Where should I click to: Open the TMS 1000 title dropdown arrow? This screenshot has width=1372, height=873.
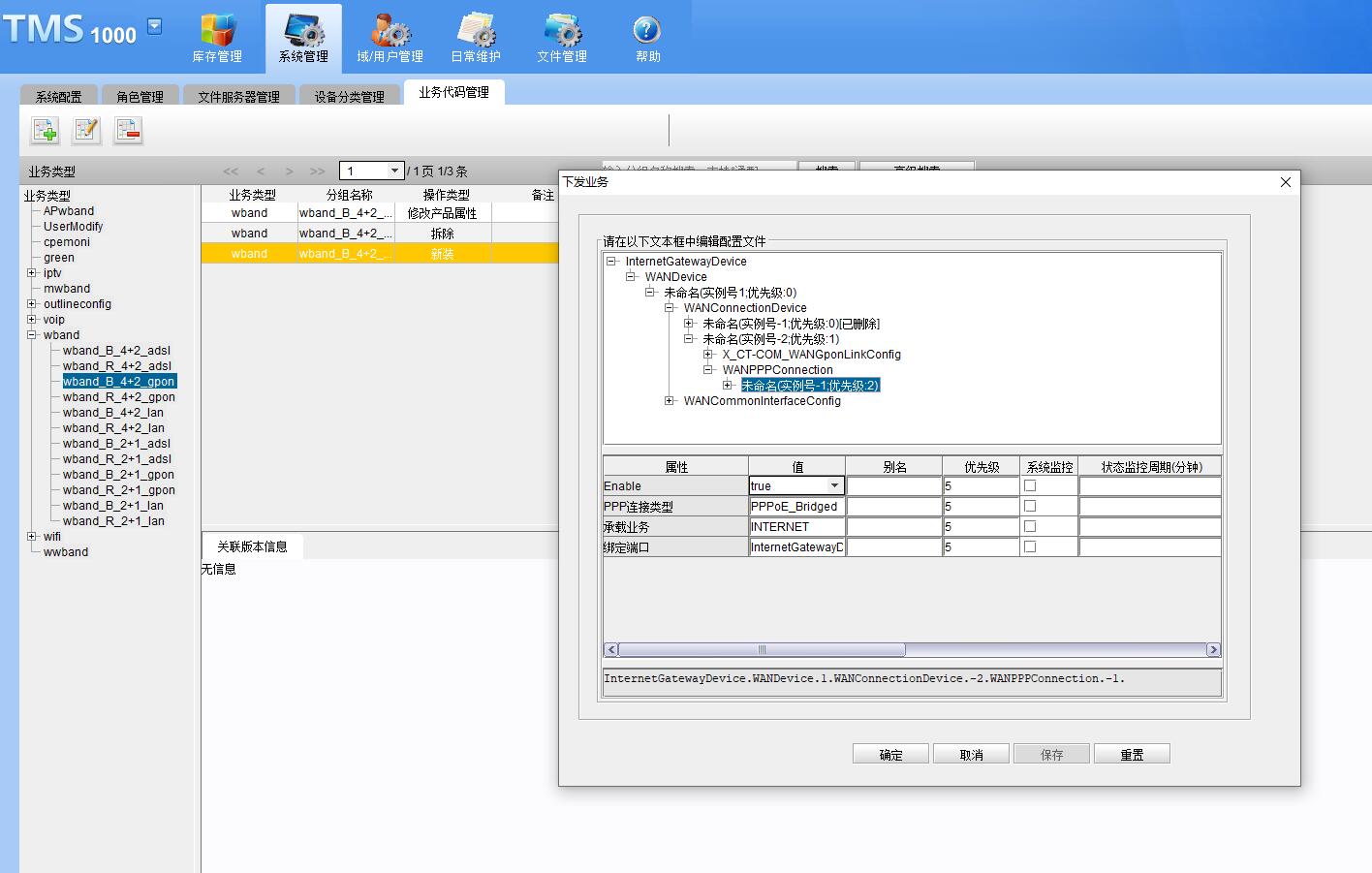click(x=155, y=26)
